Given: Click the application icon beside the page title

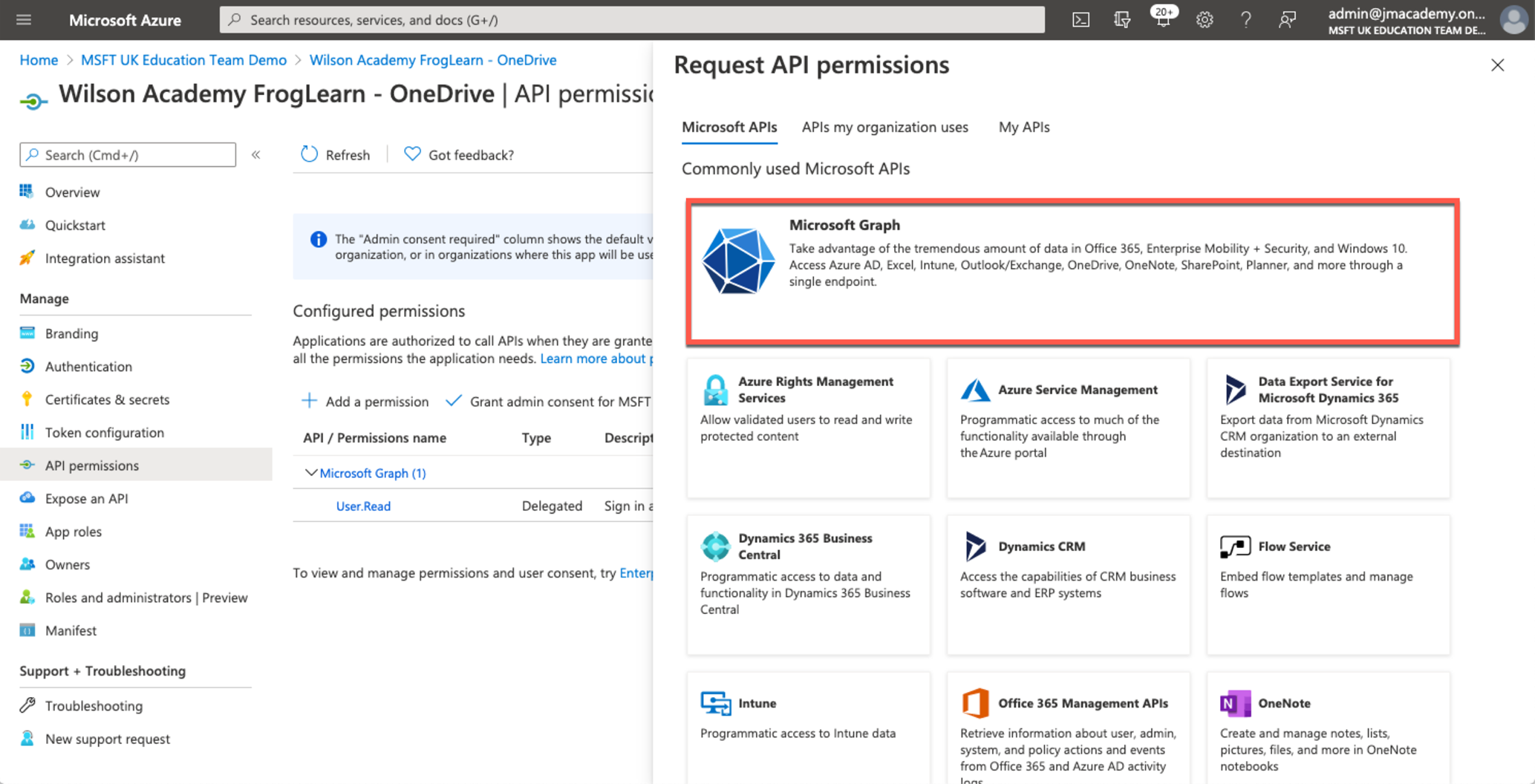Looking at the screenshot, I should pos(33,100).
